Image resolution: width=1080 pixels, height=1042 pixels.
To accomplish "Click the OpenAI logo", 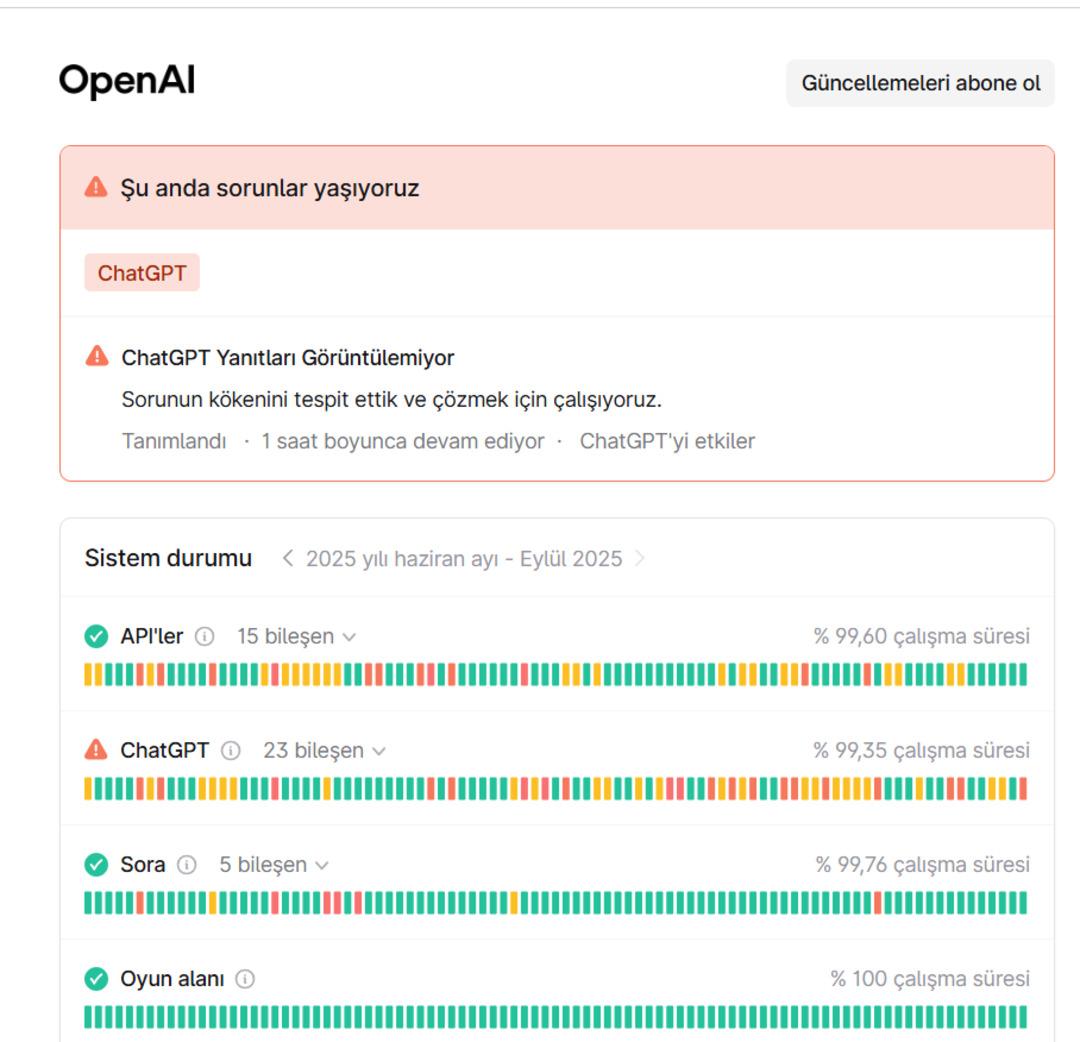I will click(x=127, y=80).
